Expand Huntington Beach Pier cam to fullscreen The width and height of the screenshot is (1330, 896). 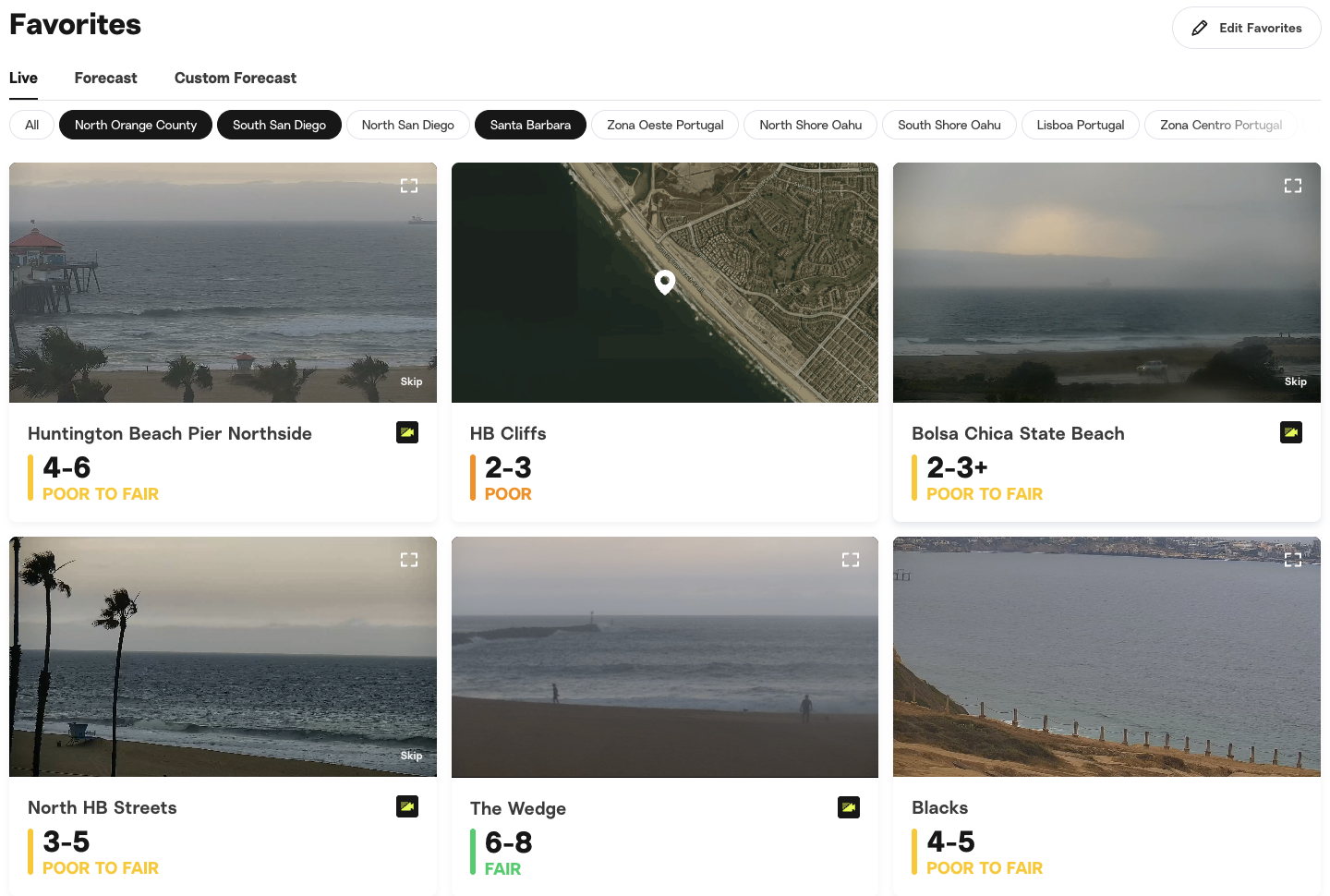(409, 186)
